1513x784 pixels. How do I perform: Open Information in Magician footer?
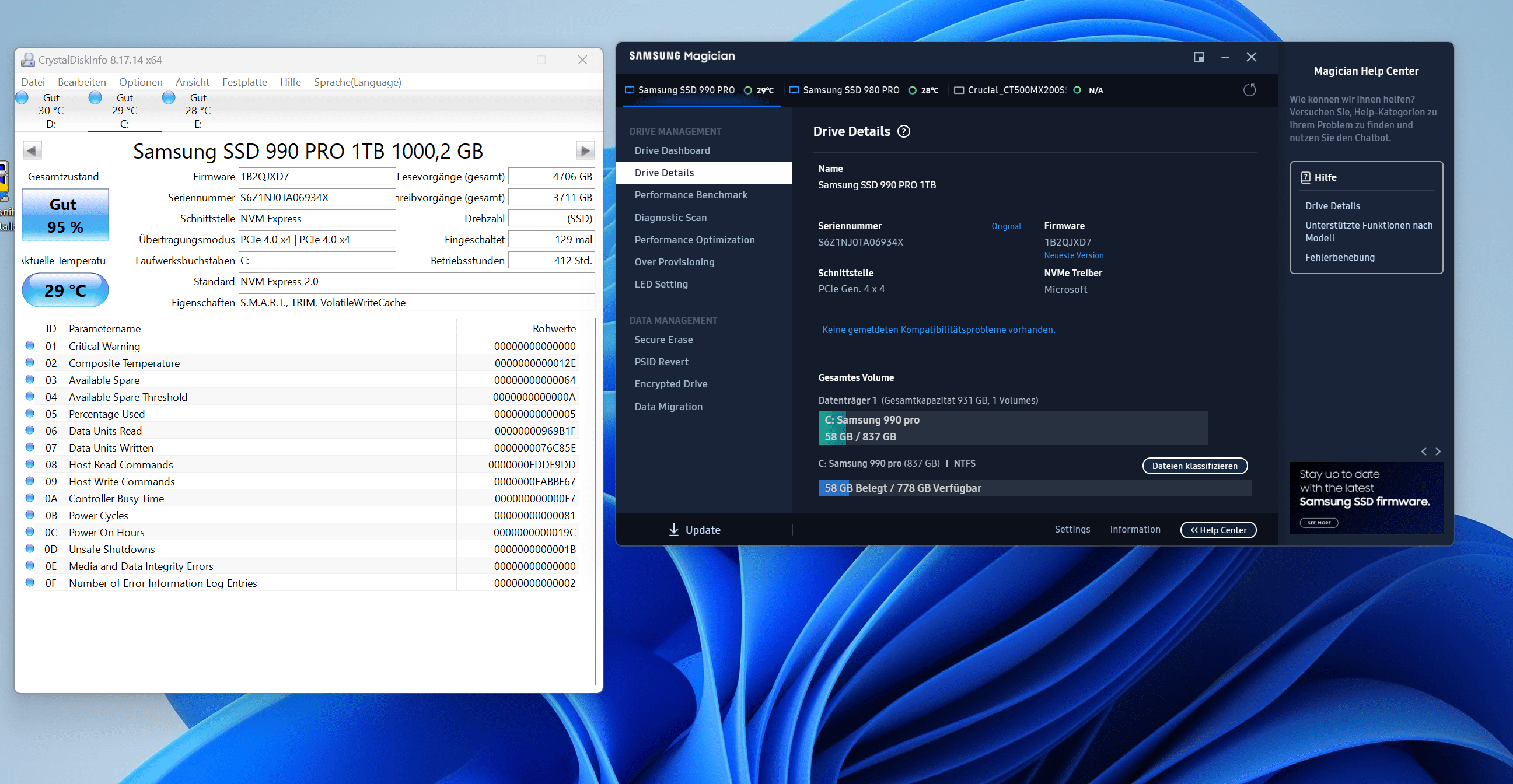click(x=1135, y=529)
